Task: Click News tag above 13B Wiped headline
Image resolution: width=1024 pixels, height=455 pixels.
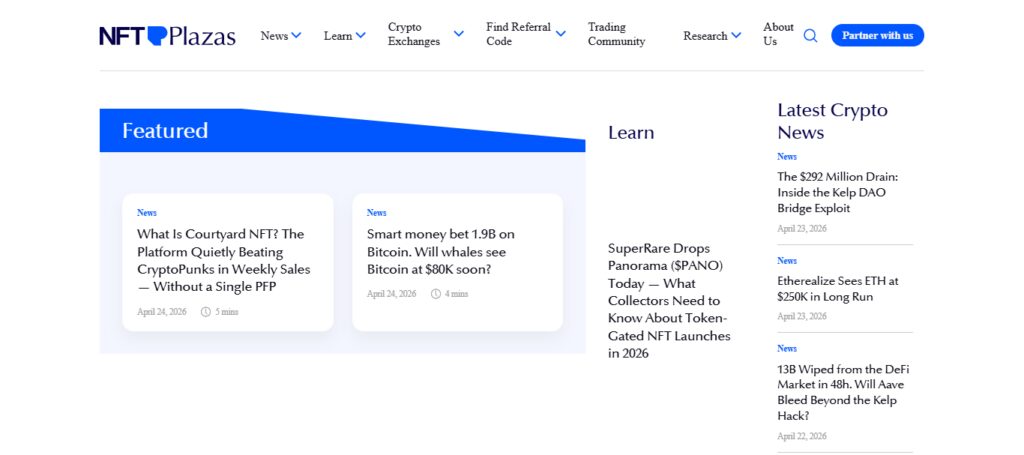Action: click(x=787, y=349)
